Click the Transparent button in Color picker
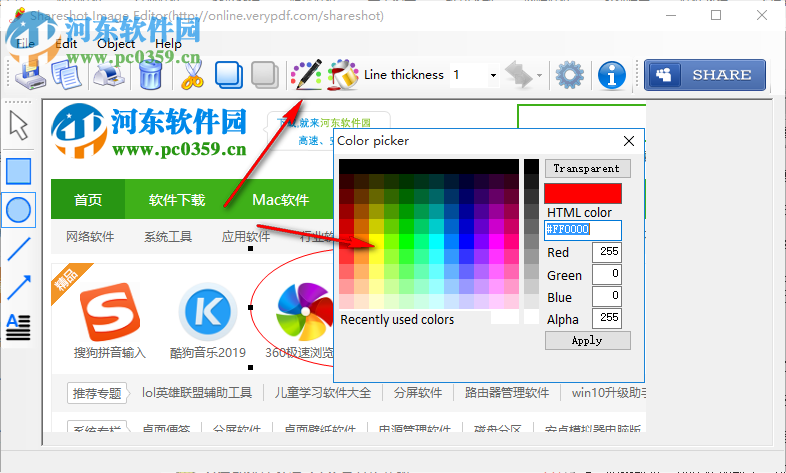 pyautogui.click(x=587, y=168)
